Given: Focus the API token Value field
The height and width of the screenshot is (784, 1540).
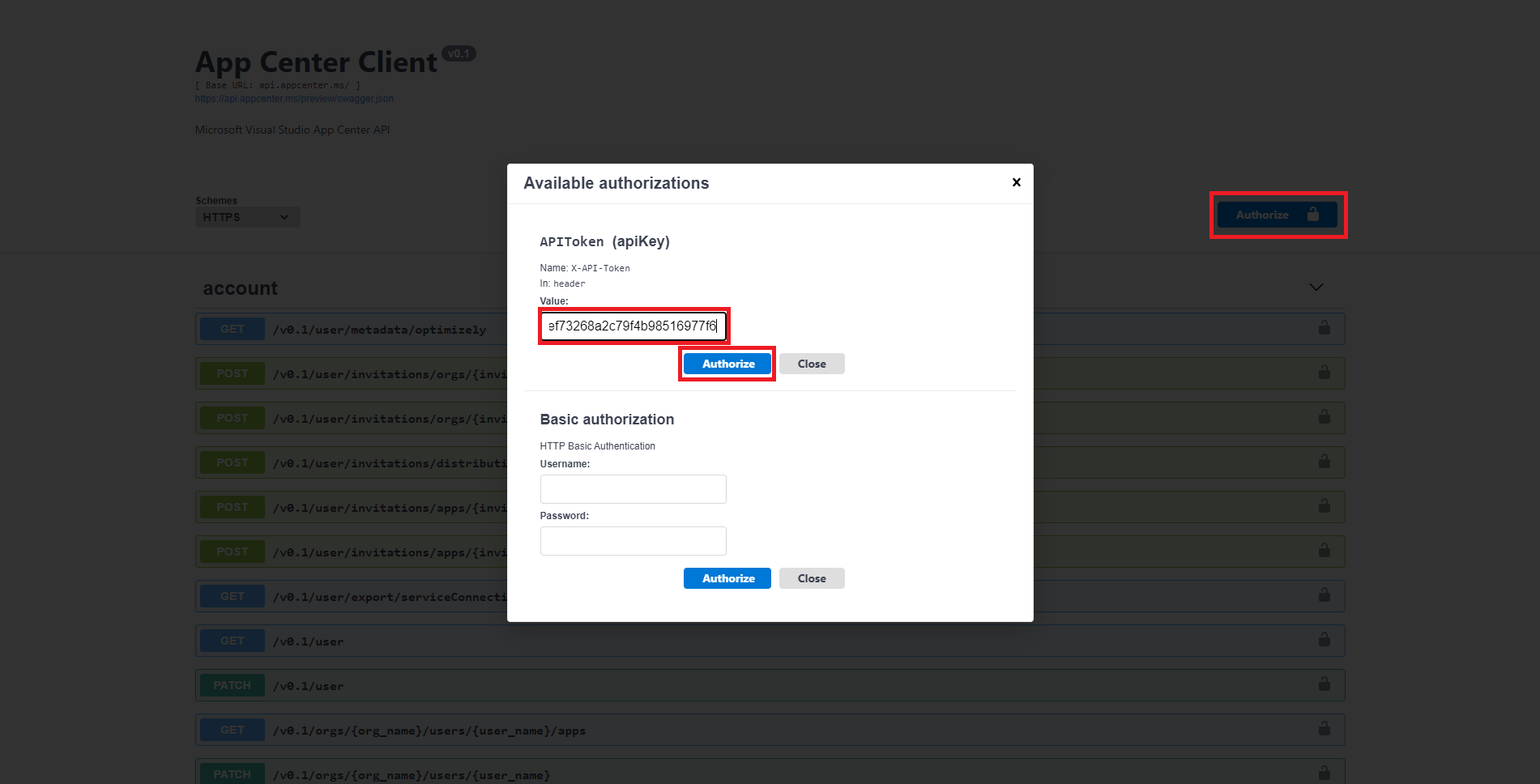Looking at the screenshot, I should click(x=633, y=326).
